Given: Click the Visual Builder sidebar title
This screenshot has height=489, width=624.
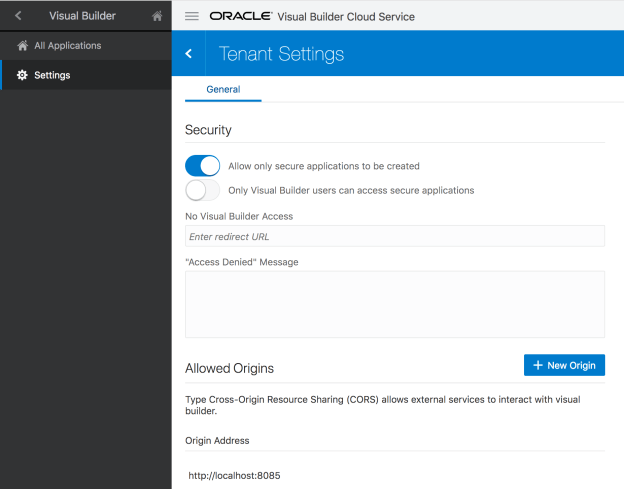Looking at the screenshot, I should 82,16.
